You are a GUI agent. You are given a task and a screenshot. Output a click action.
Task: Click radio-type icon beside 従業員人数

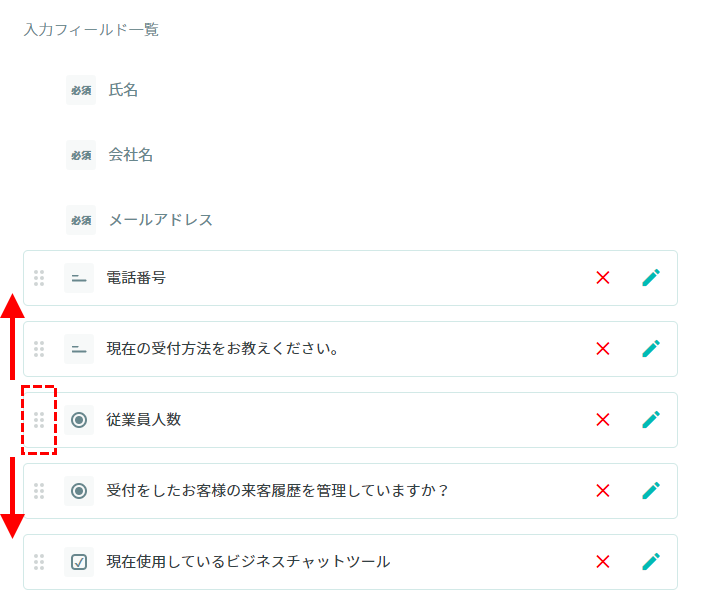tap(79, 420)
